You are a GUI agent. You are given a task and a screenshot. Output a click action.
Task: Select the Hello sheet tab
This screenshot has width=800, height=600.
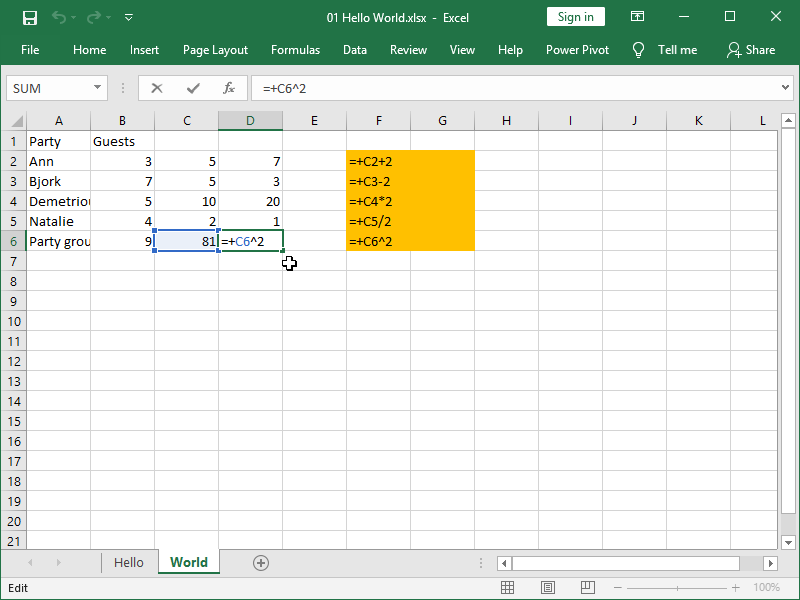click(129, 562)
